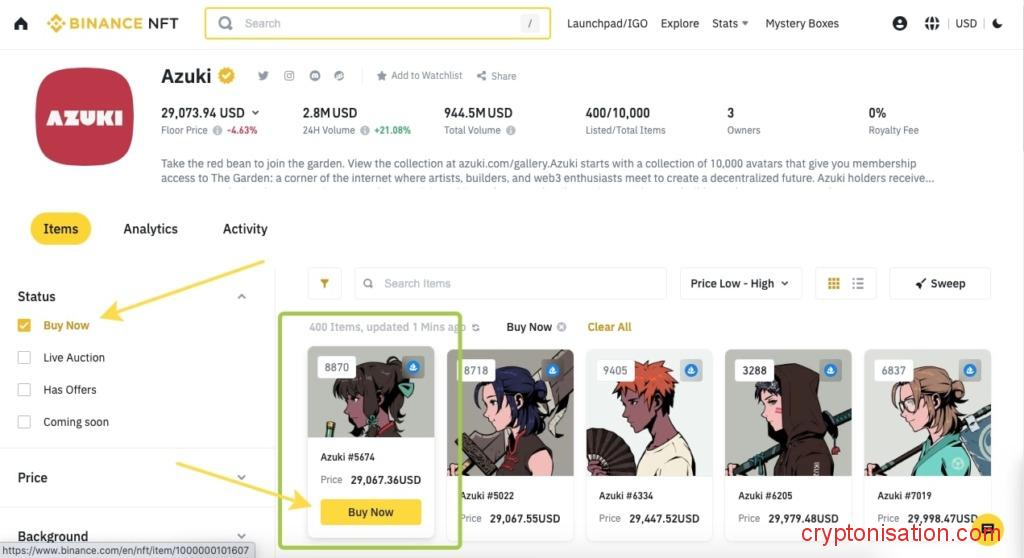Uncheck the Buy Now status checkbox
This screenshot has height=558, width=1024.
tap(25, 325)
